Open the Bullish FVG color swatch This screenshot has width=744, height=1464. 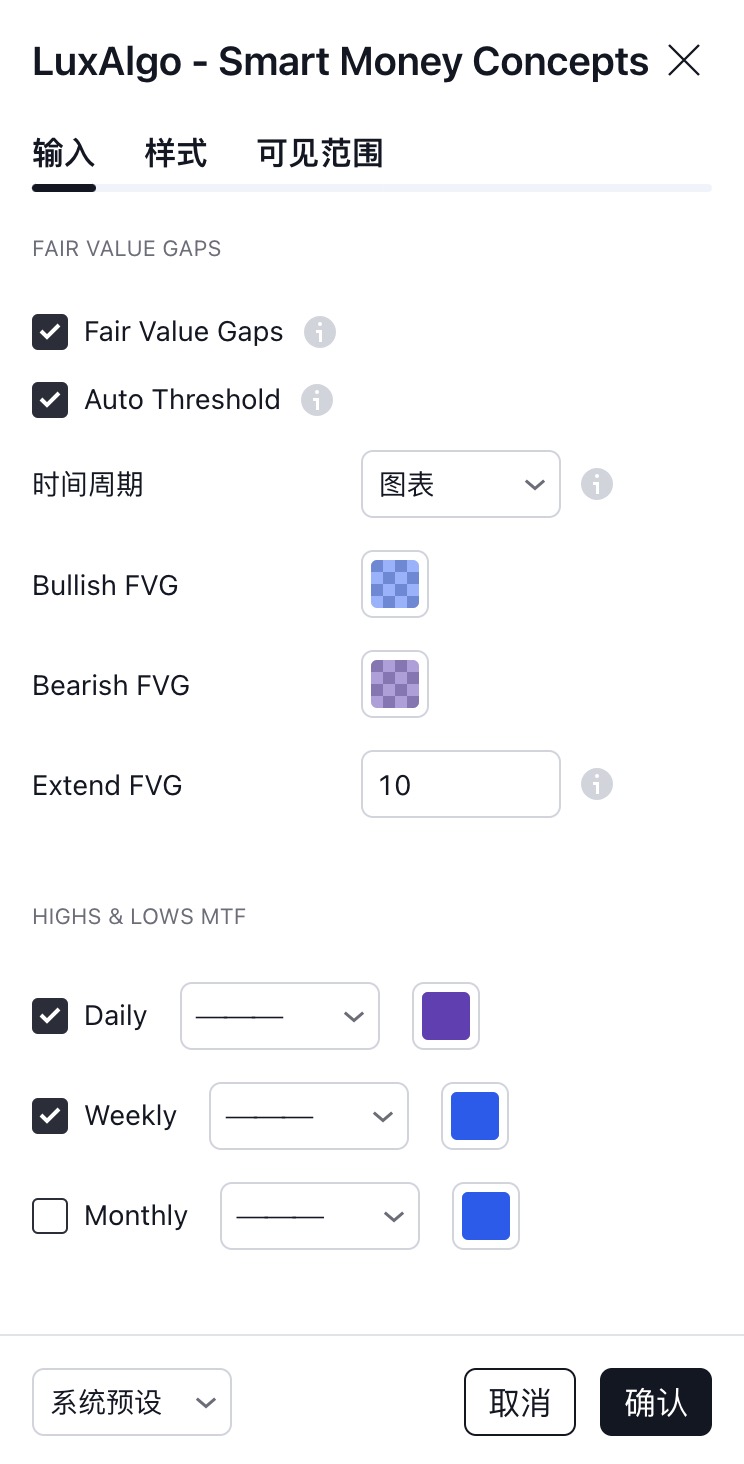[x=395, y=584]
